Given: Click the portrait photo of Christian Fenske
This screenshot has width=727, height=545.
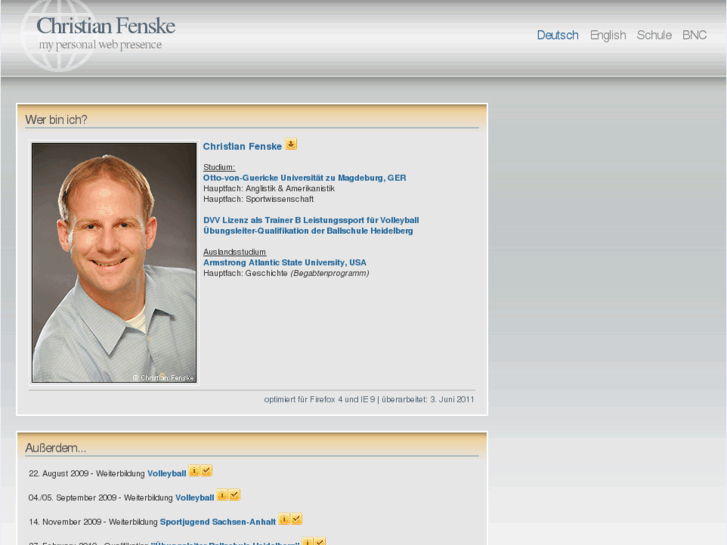Looking at the screenshot, I should point(114,263).
